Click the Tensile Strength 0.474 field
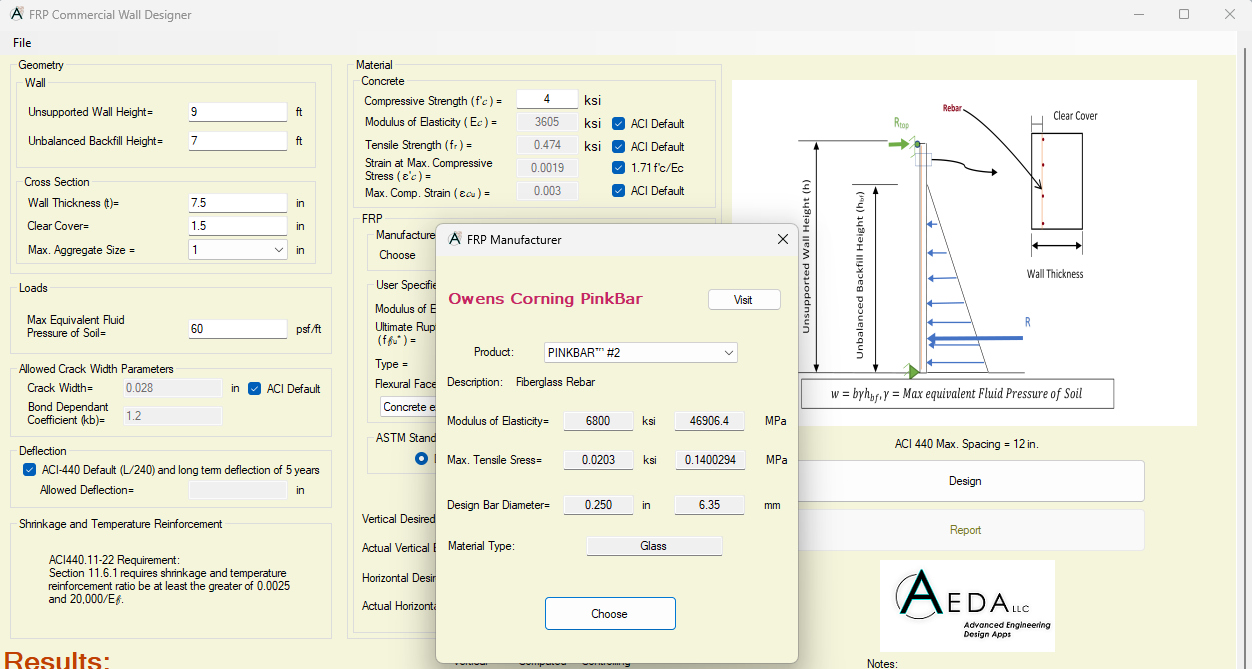Screen dimensions: 1252x669 tap(547, 145)
